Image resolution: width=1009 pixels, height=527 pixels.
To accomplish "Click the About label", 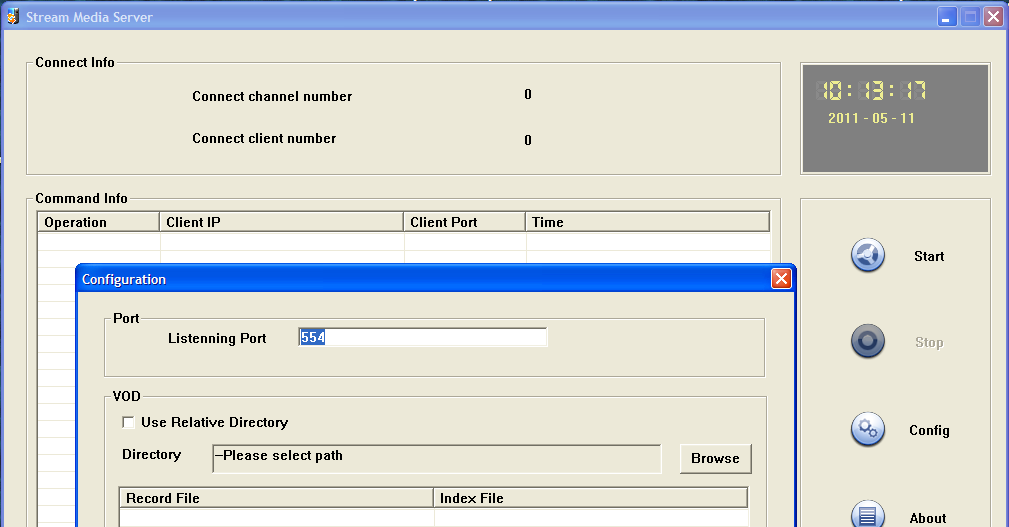I will 927,518.
